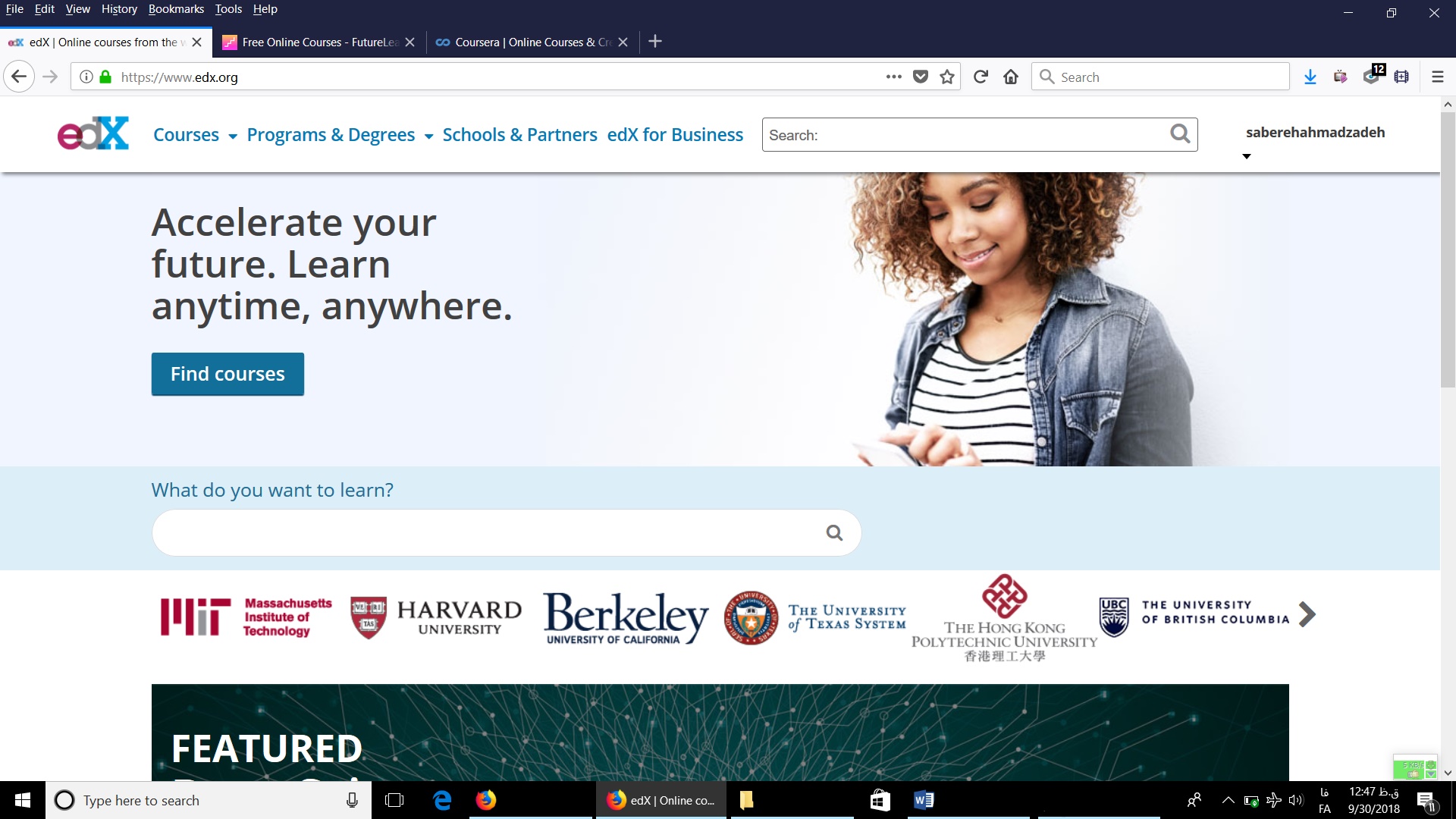The image size is (1456, 819).
Task: Close the Coursera browser tab
Action: [x=623, y=42]
